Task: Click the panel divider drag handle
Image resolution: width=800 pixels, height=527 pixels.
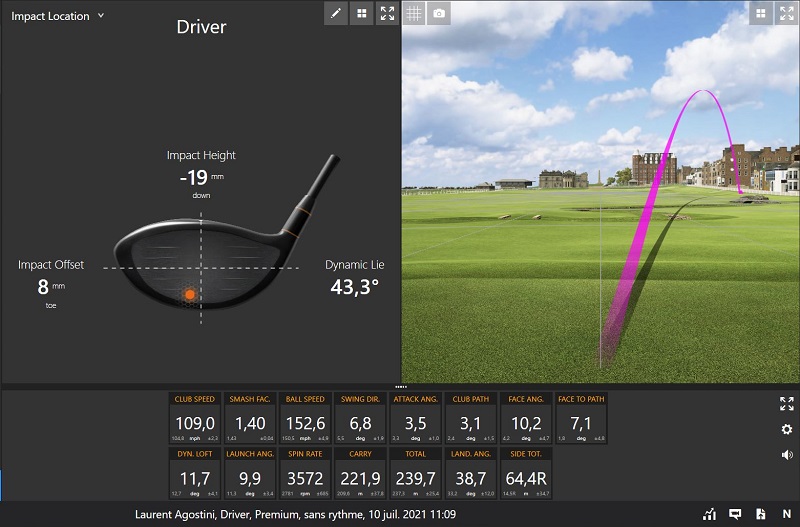Action: pyautogui.click(x=401, y=387)
